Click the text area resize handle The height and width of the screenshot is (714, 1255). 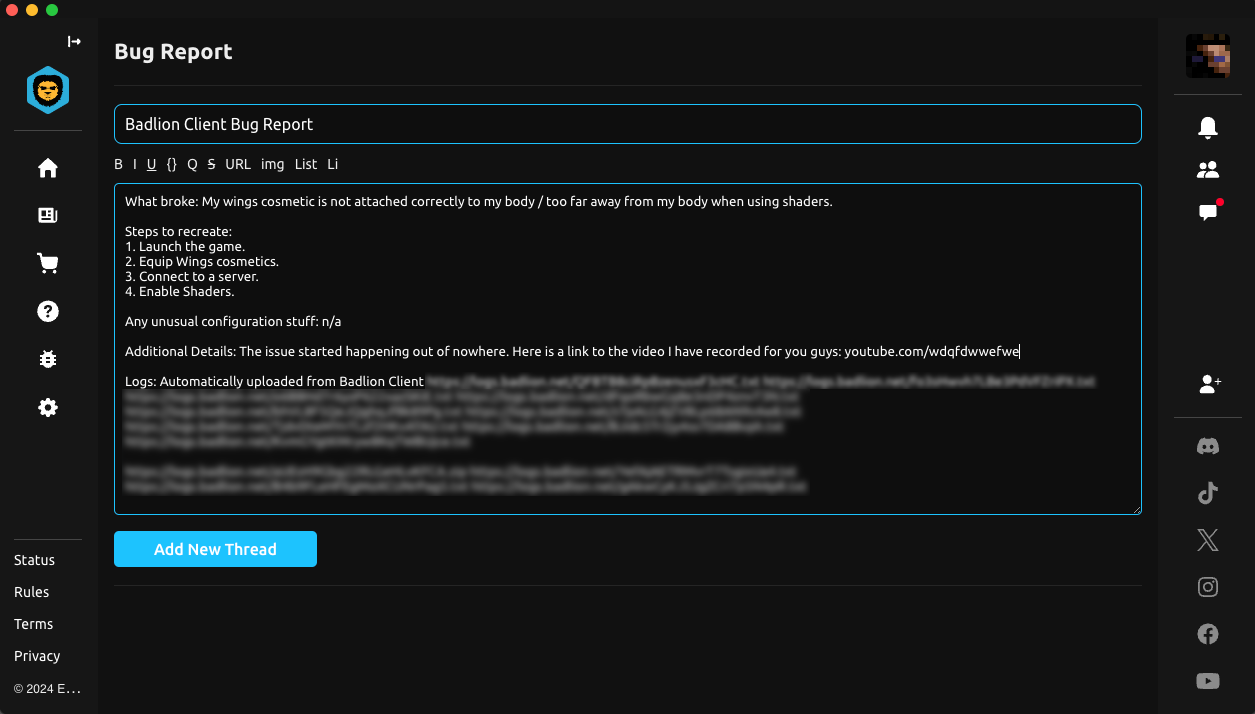1136,509
